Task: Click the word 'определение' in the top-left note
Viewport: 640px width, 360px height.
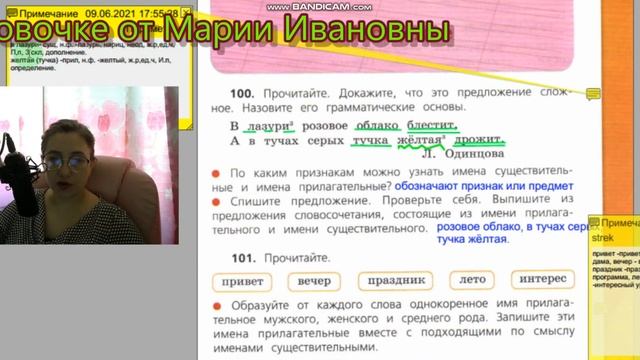Action: [x=33, y=68]
